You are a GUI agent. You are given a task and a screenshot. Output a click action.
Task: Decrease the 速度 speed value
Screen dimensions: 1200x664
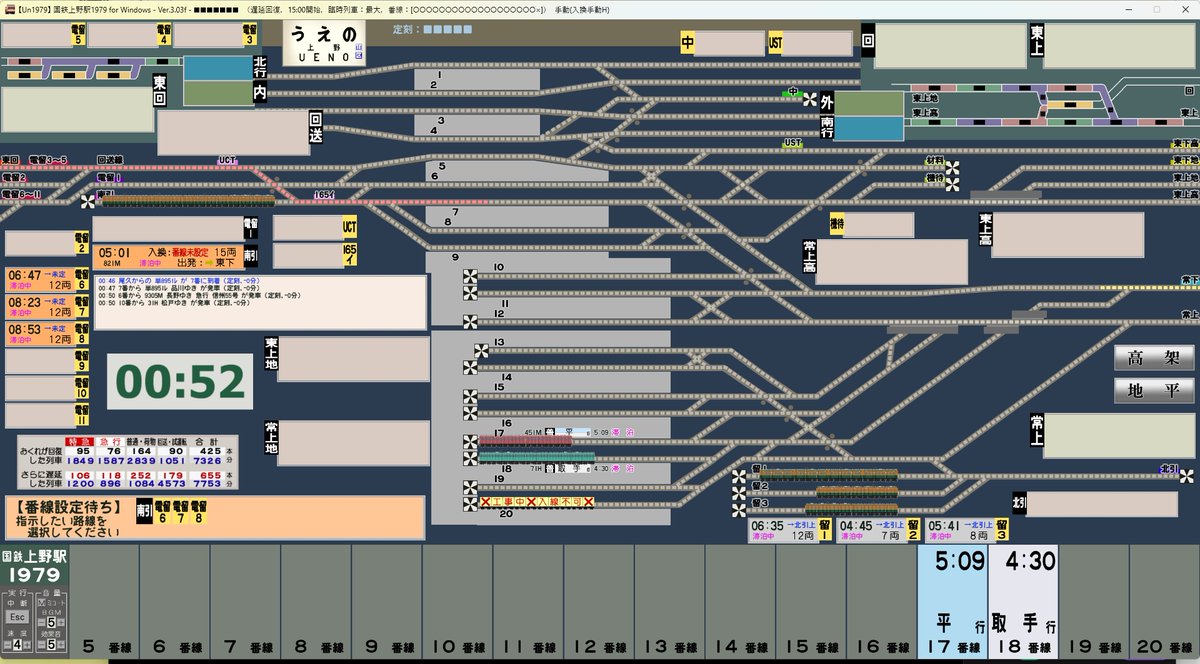8,645
